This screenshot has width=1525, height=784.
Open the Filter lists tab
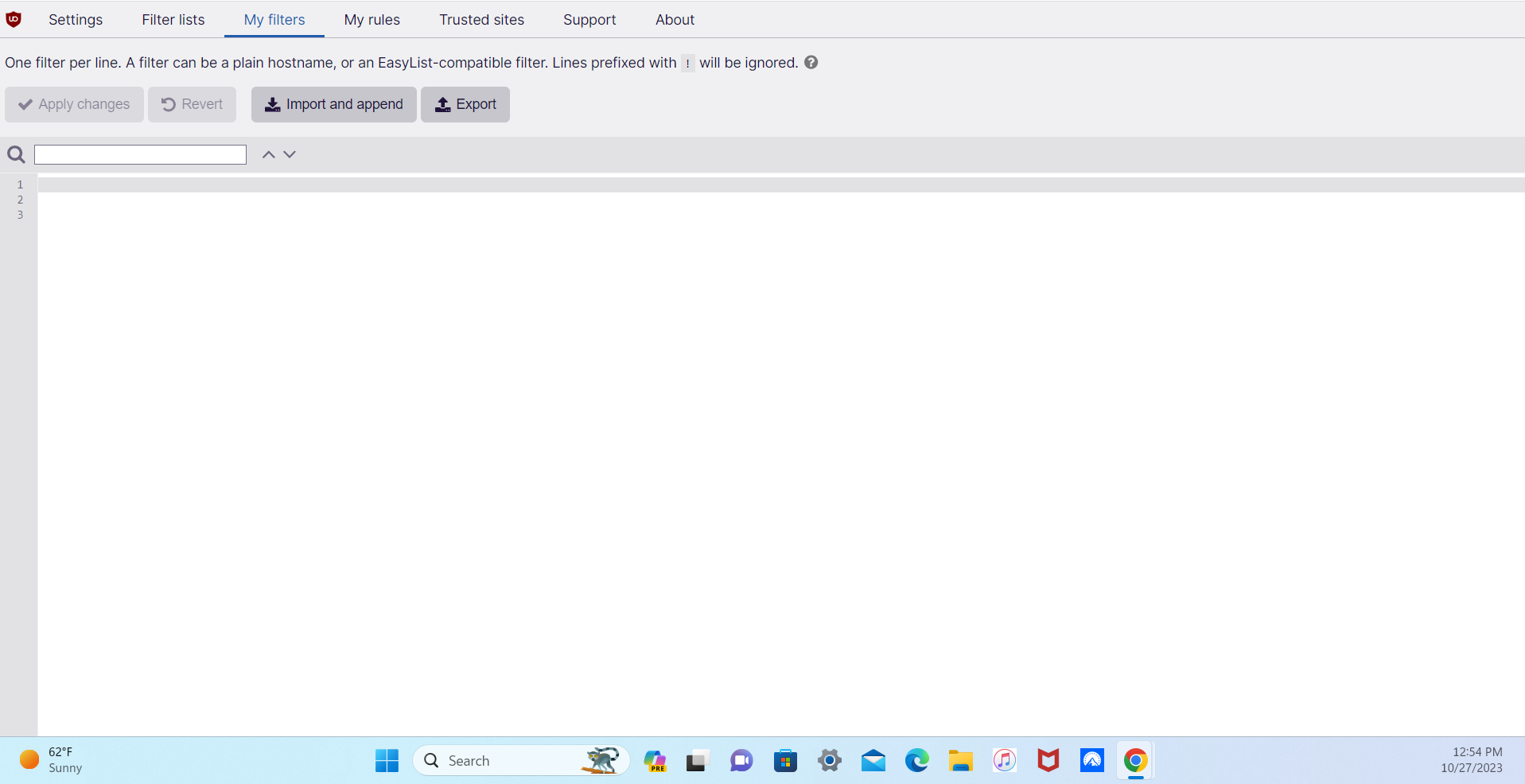tap(173, 20)
